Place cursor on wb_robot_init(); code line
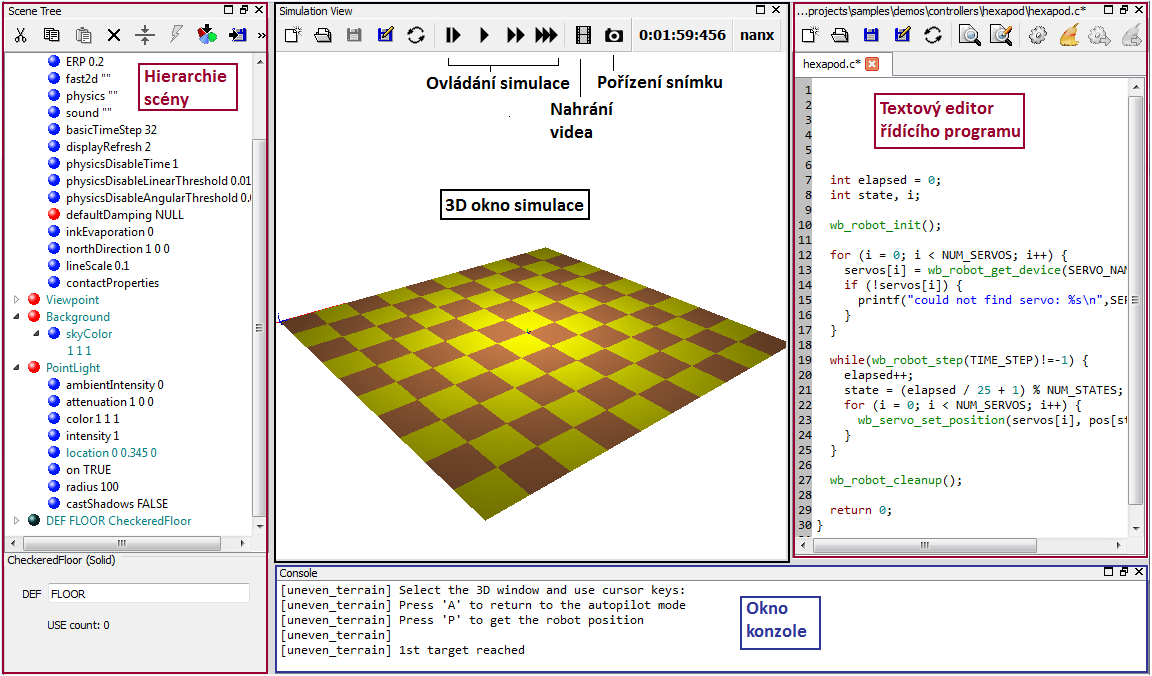 point(885,225)
